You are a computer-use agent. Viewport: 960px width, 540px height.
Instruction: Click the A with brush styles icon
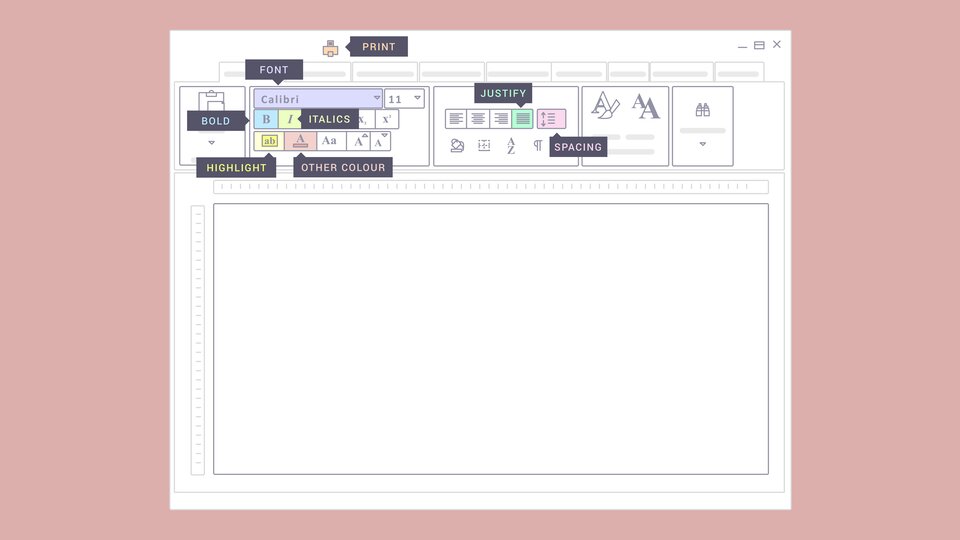(x=605, y=105)
